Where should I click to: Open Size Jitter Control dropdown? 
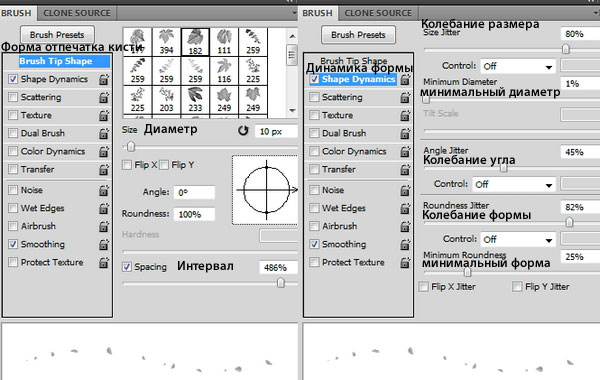click(x=518, y=67)
